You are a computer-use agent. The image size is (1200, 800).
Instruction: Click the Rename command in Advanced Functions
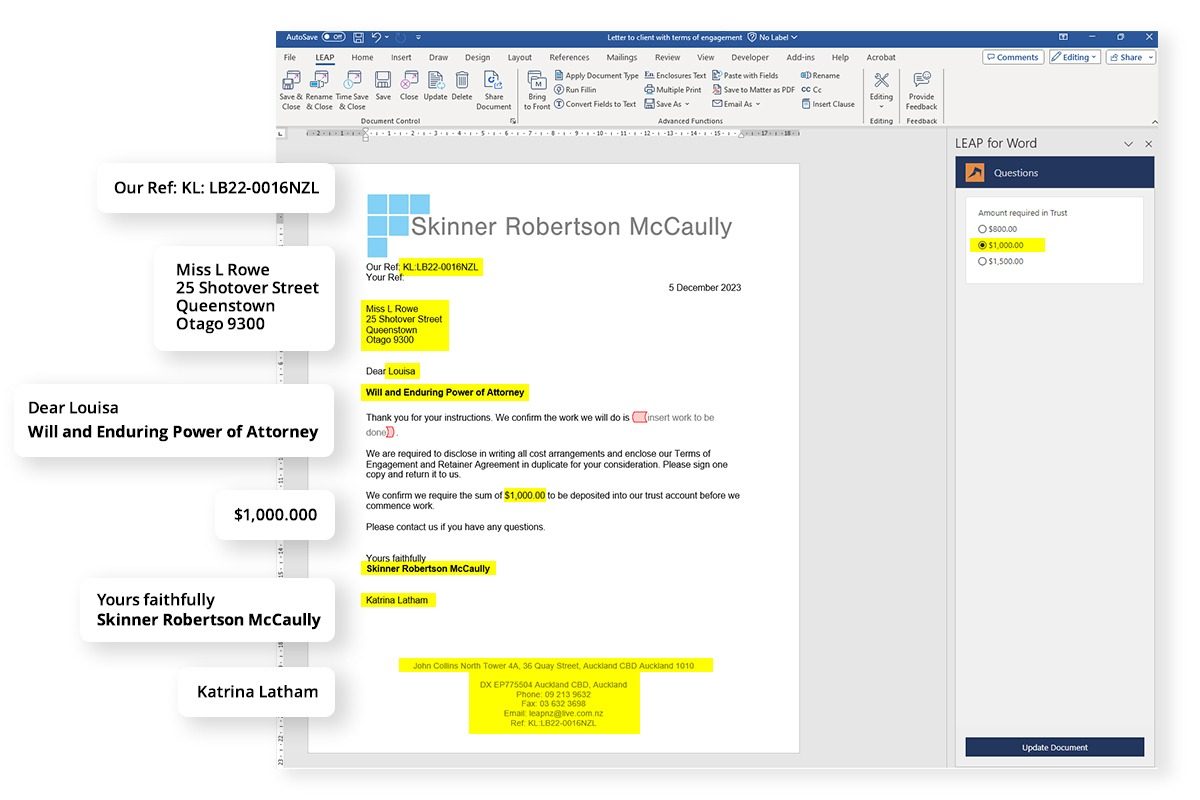pyautogui.click(x=820, y=76)
